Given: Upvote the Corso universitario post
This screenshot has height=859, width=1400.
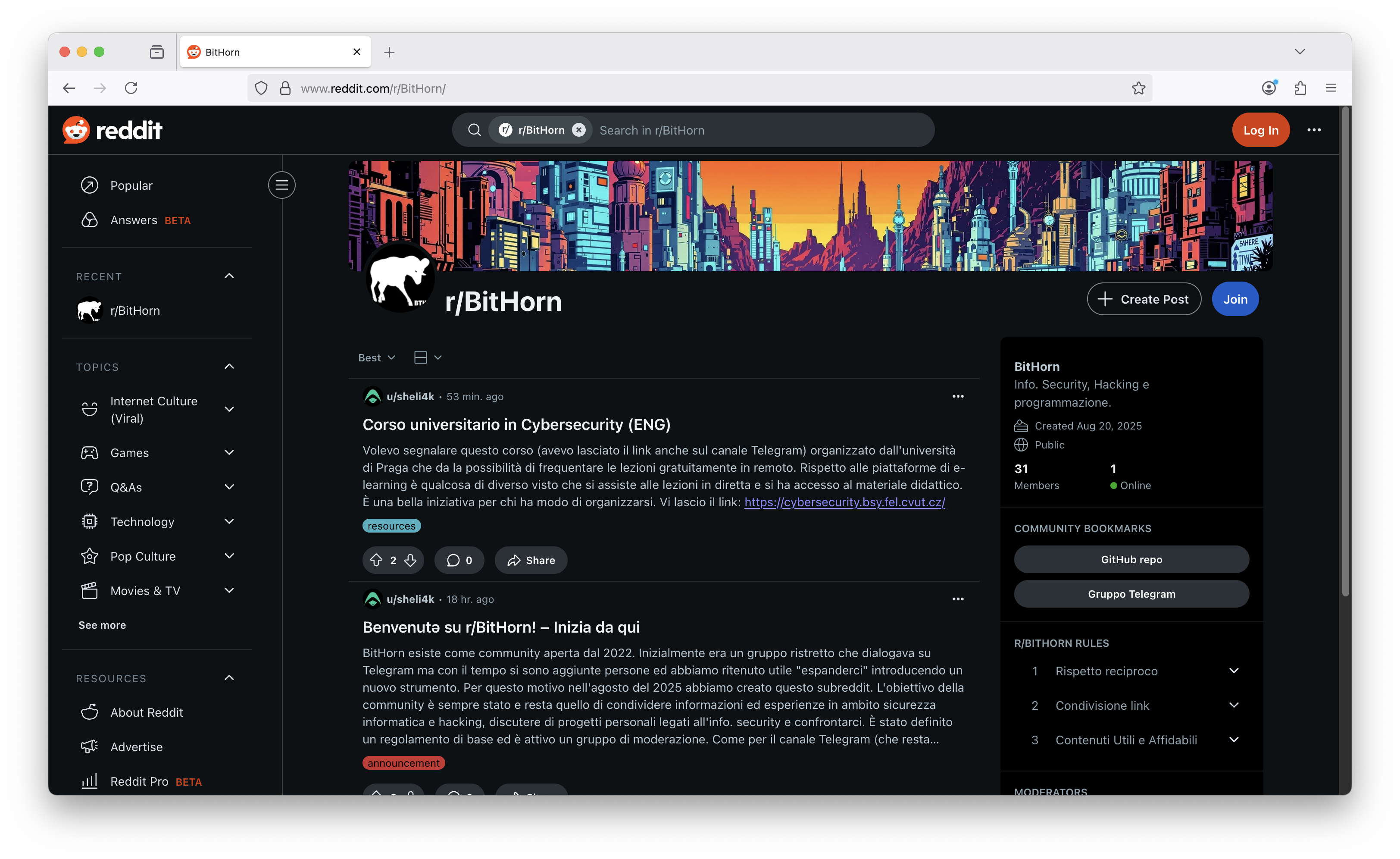Looking at the screenshot, I should [376, 561].
